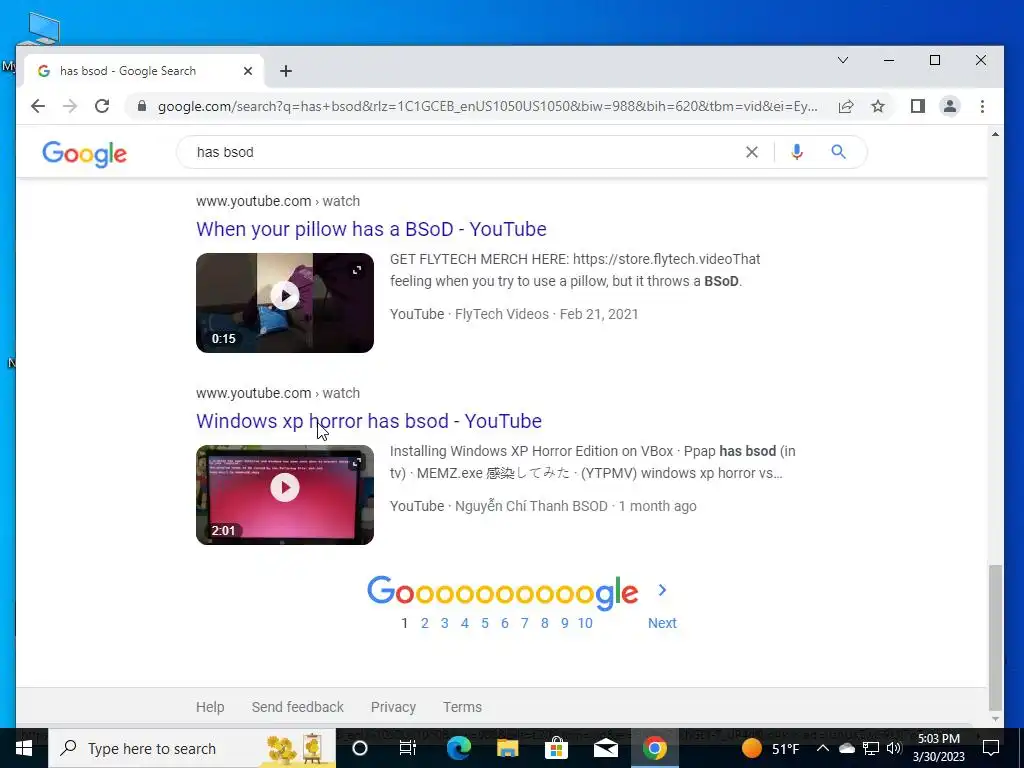Go to results page 8
The image size is (1024, 768).
click(x=545, y=623)
